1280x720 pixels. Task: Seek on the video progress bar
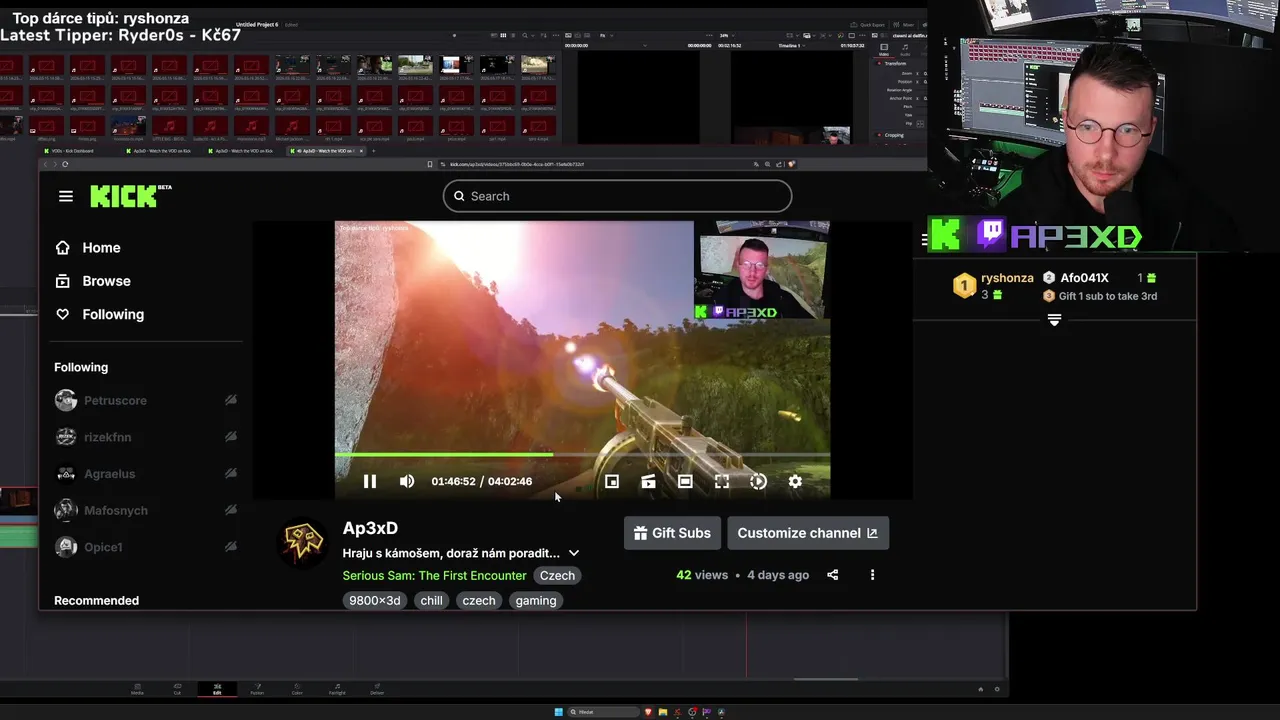tap(582, 455)
